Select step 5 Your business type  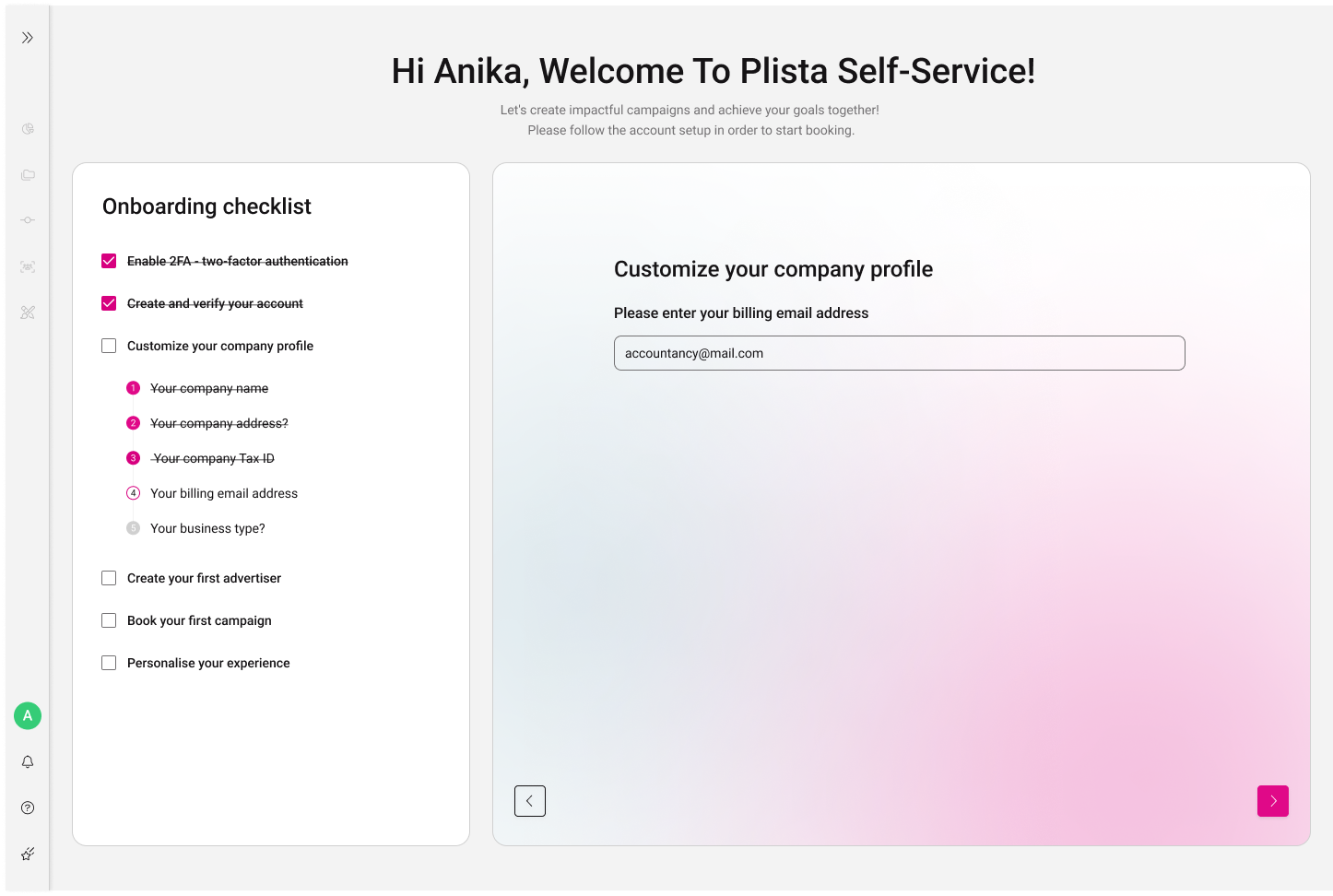tap(195, 528)
